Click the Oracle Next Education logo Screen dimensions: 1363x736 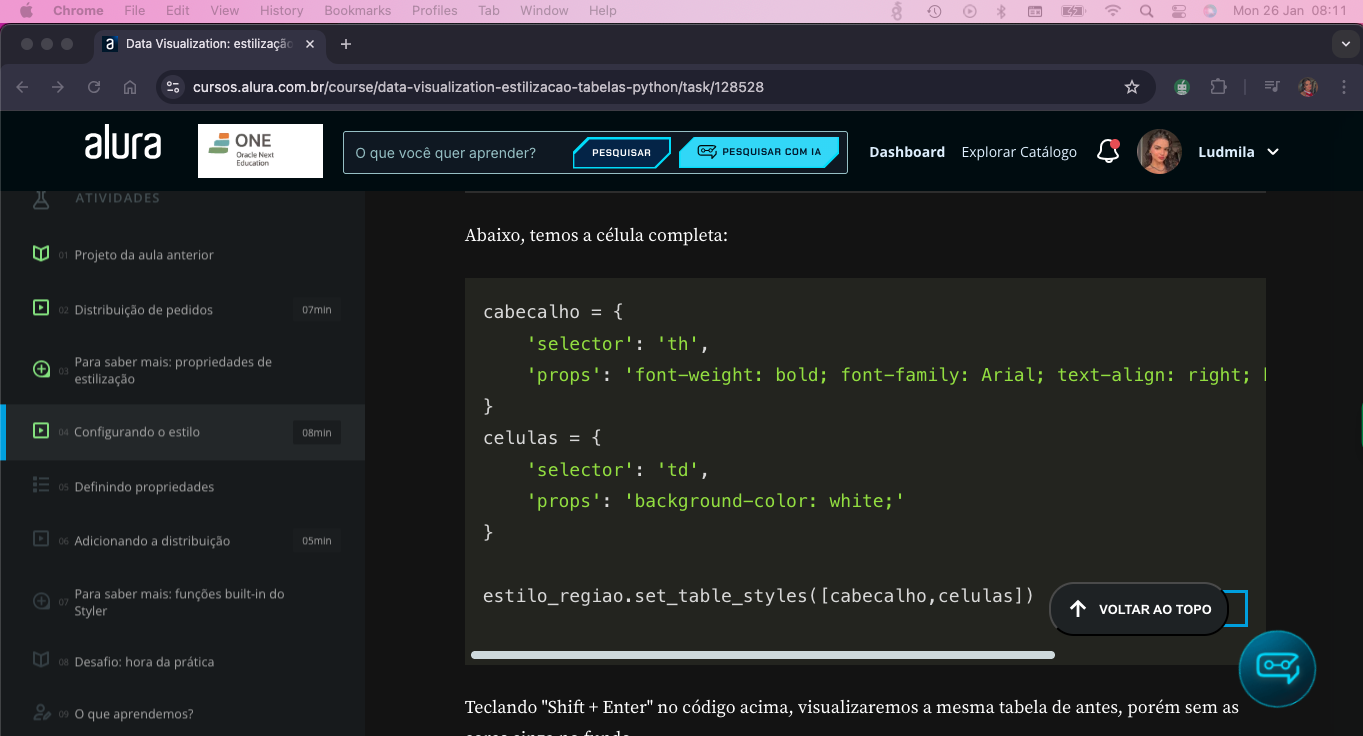[260, 151]
